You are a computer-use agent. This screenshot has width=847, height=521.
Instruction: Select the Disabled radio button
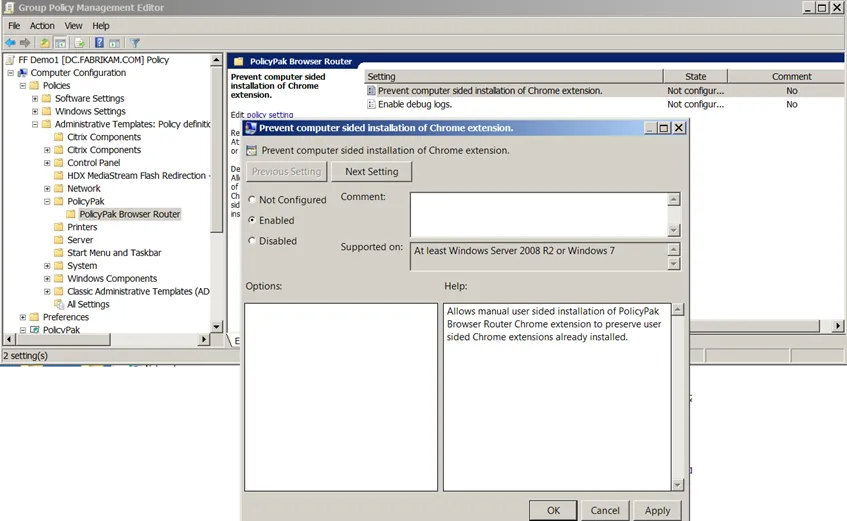tap(252, 241)
